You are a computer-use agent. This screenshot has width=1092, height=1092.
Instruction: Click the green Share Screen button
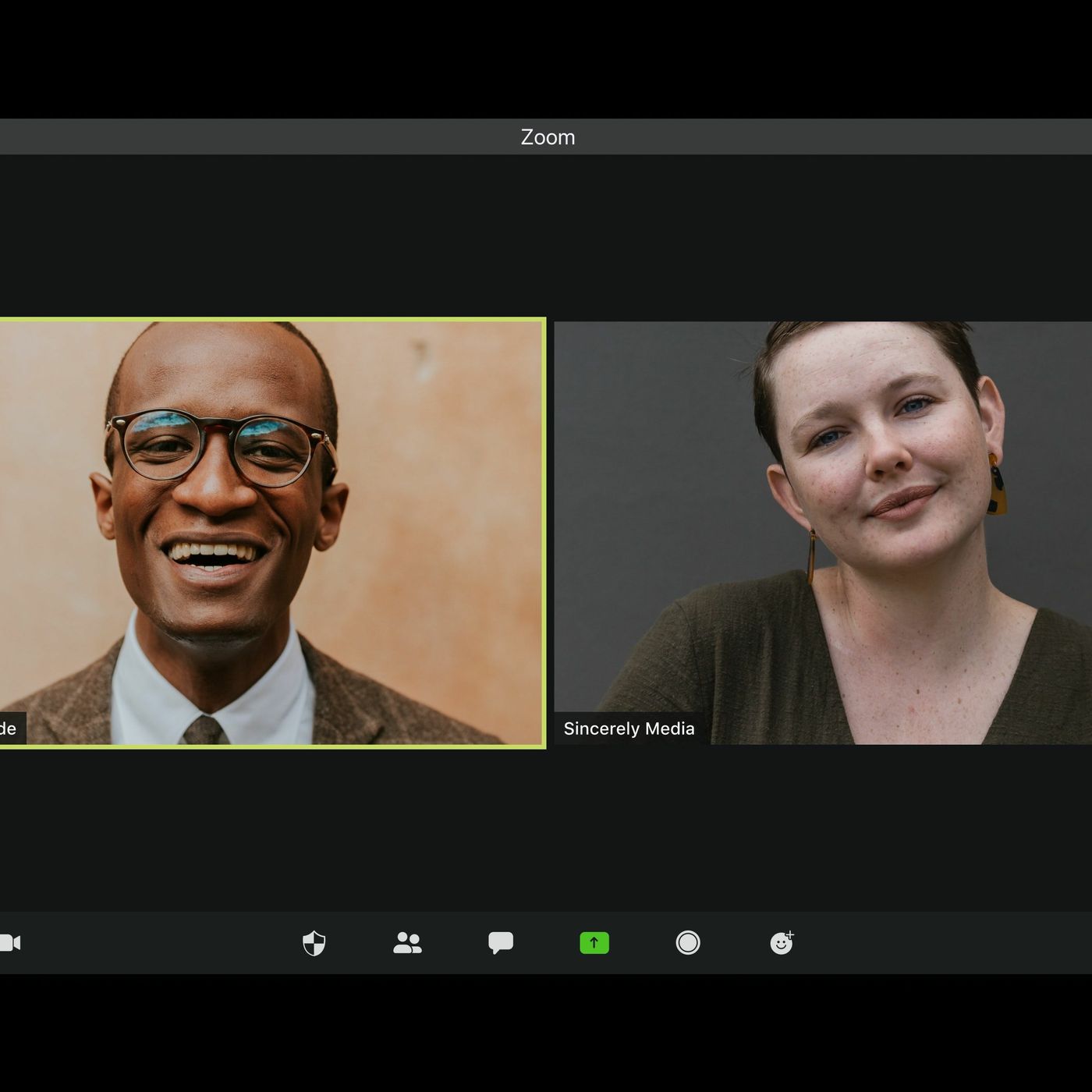coord(594,943)
